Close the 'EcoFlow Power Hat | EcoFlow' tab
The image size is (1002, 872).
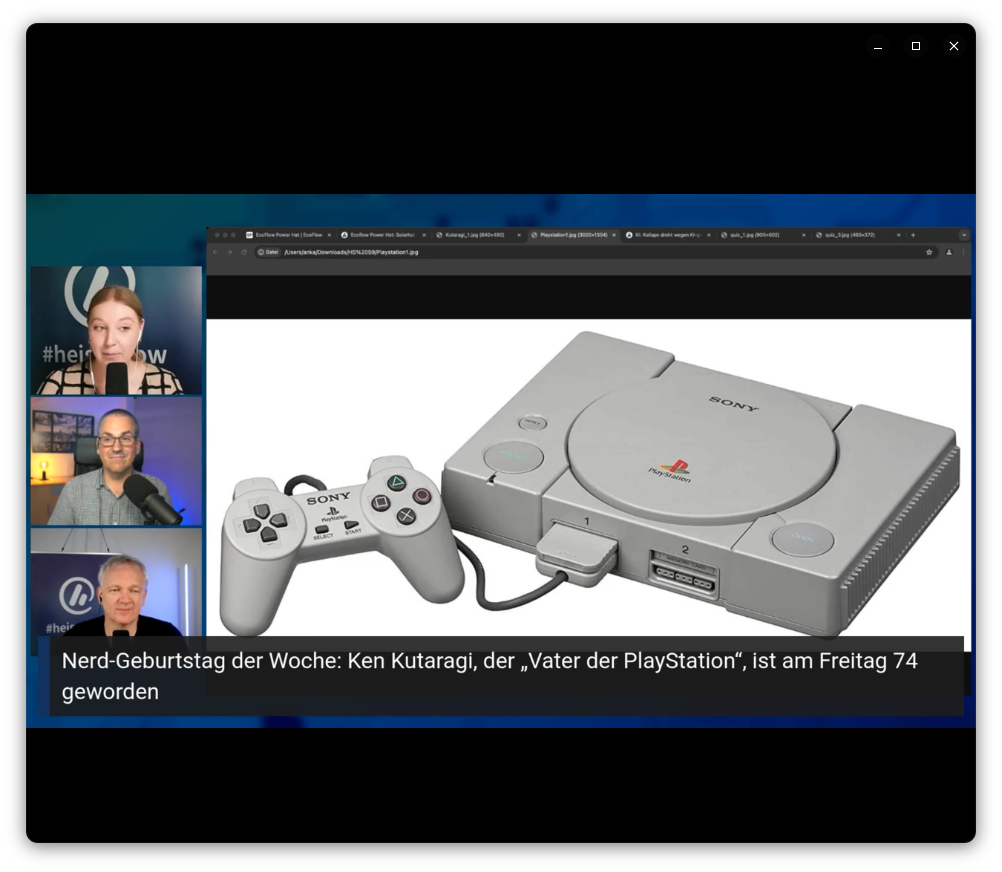pyautogui.click(x=329, y=235)
